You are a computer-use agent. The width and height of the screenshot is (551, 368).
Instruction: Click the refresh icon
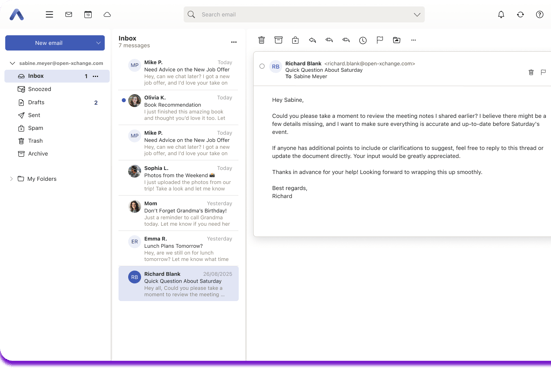[520, 14]
